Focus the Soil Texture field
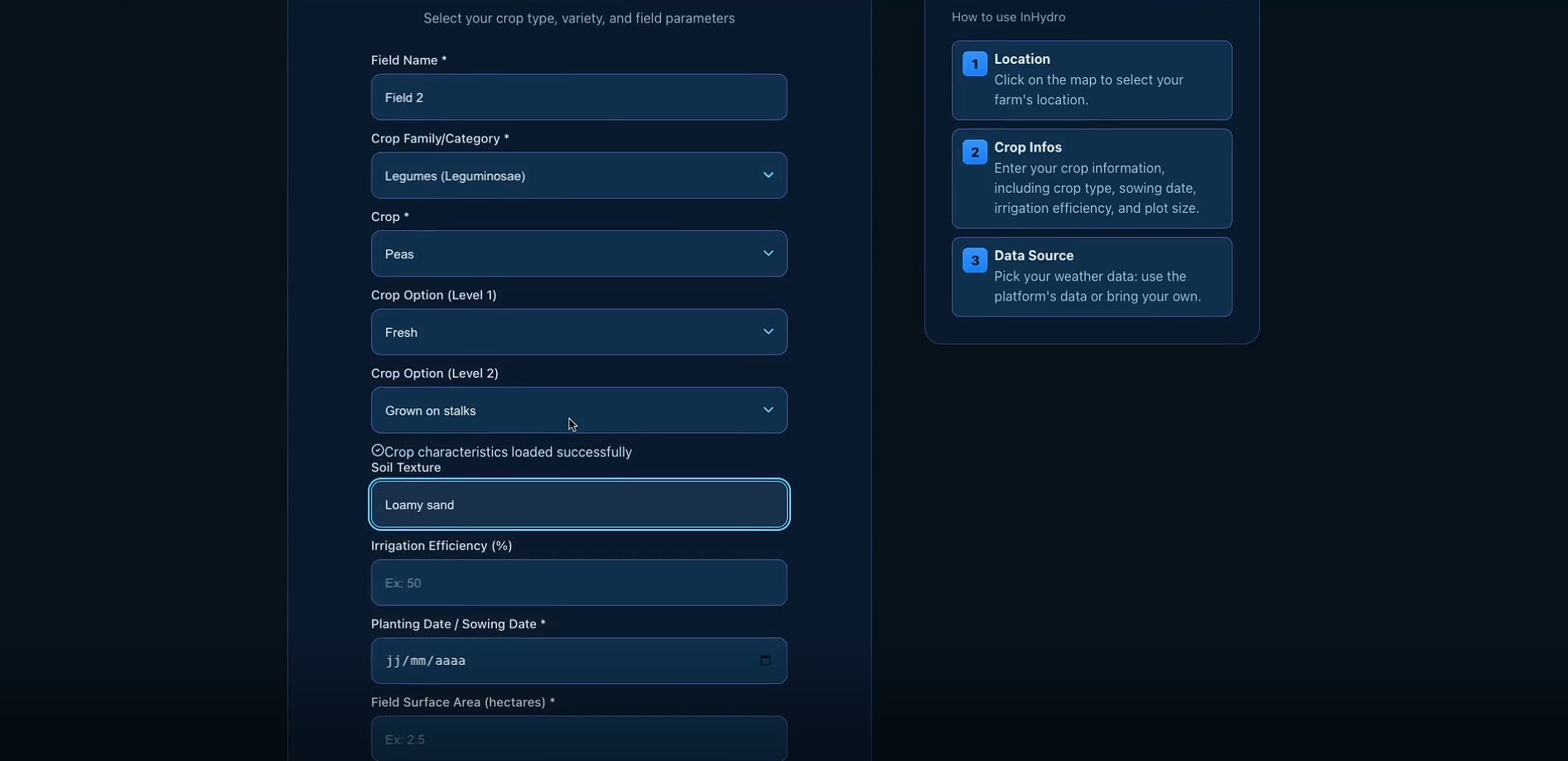This screenshot has height=761, width=1568. point(578,504)
